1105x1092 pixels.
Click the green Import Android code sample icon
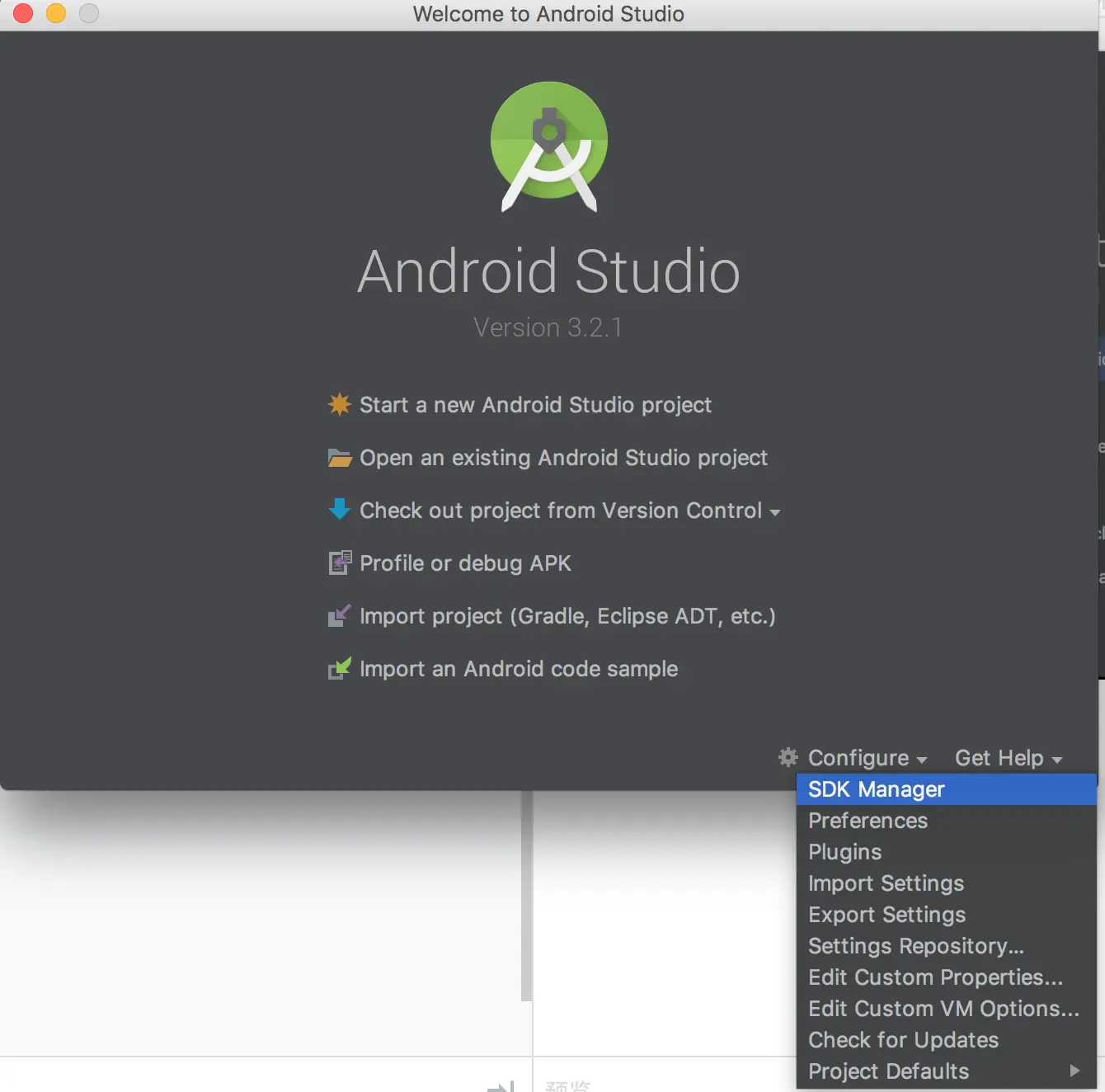[340, 668]
